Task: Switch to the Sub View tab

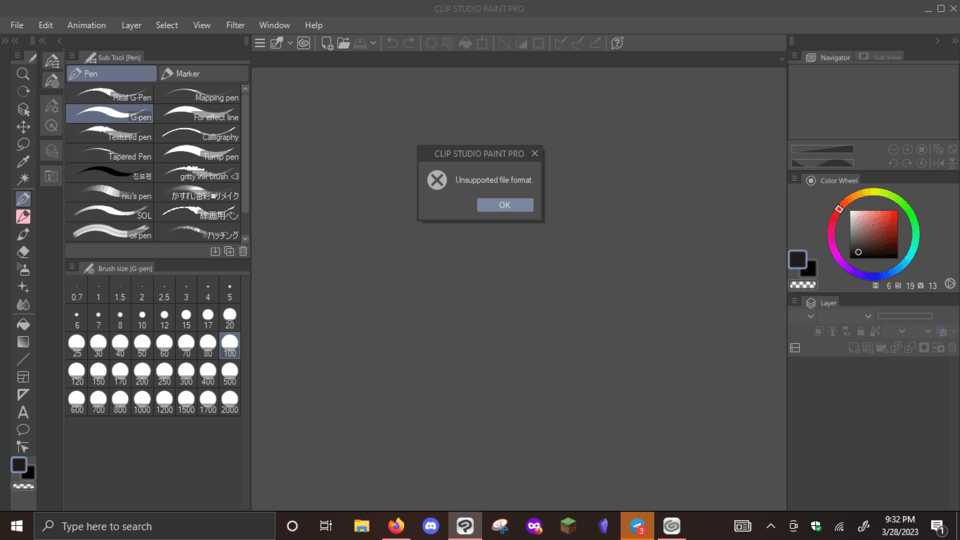Action: click(x=880, y=57)
